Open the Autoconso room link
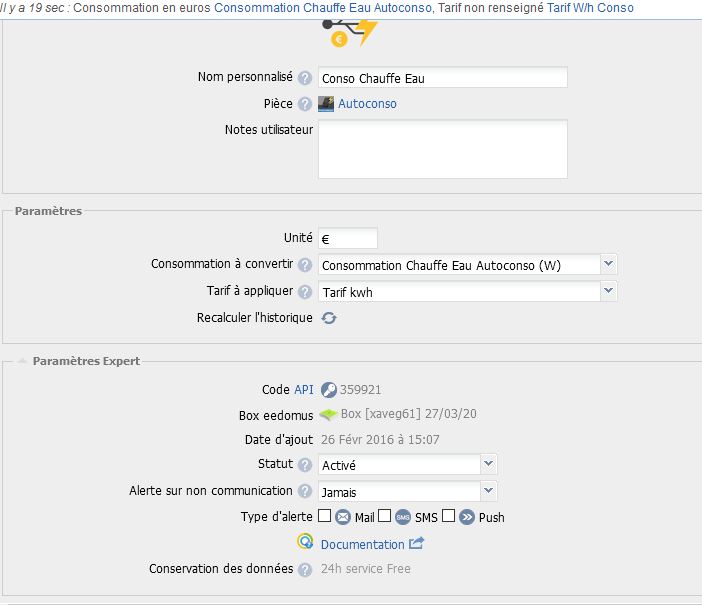The height and width of the screenshot is (605, 702). pos(367,104)
